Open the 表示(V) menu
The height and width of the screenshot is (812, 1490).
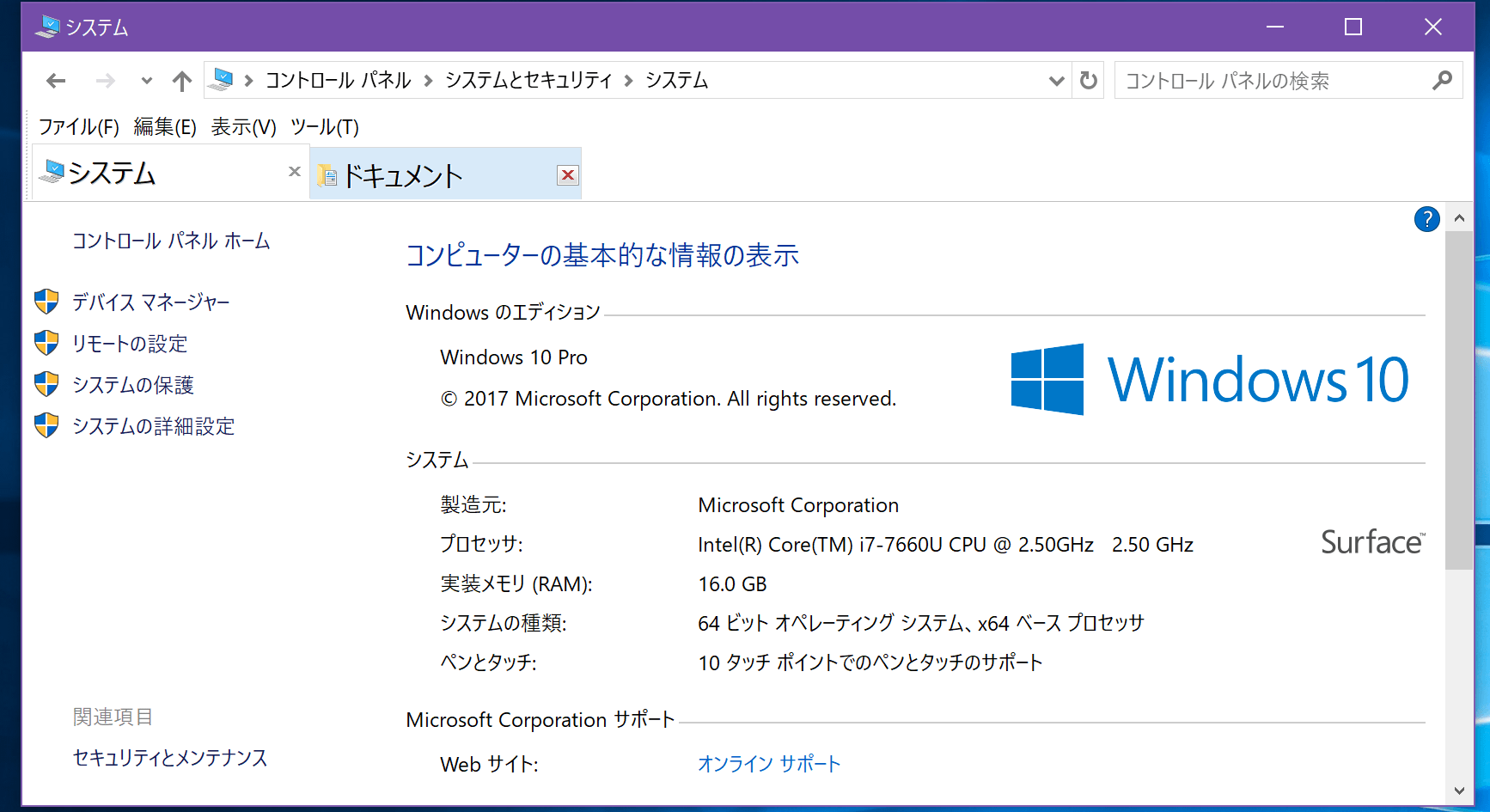tap(244, 127)
